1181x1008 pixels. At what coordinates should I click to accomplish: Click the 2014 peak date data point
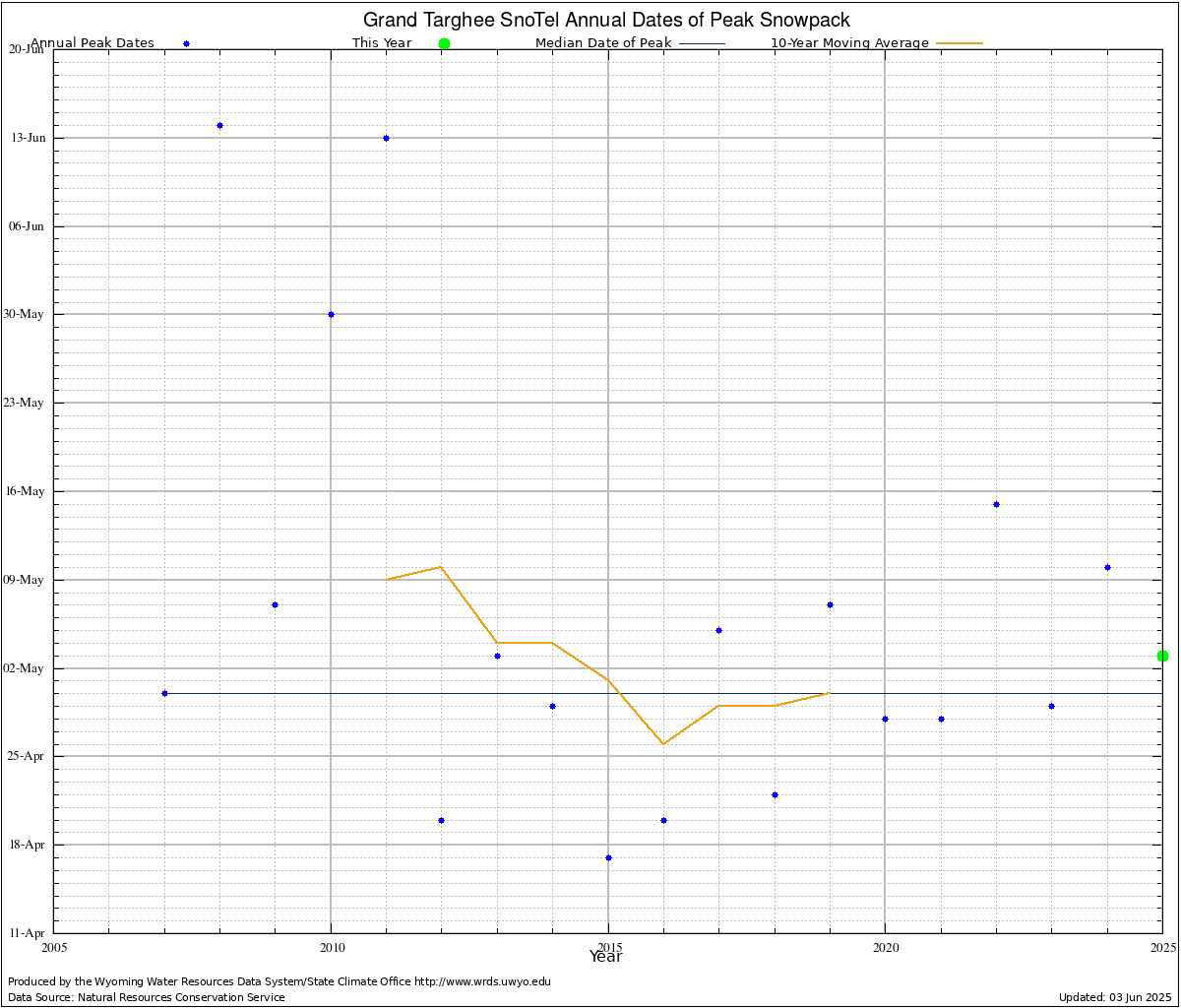(x=552, y=706)
